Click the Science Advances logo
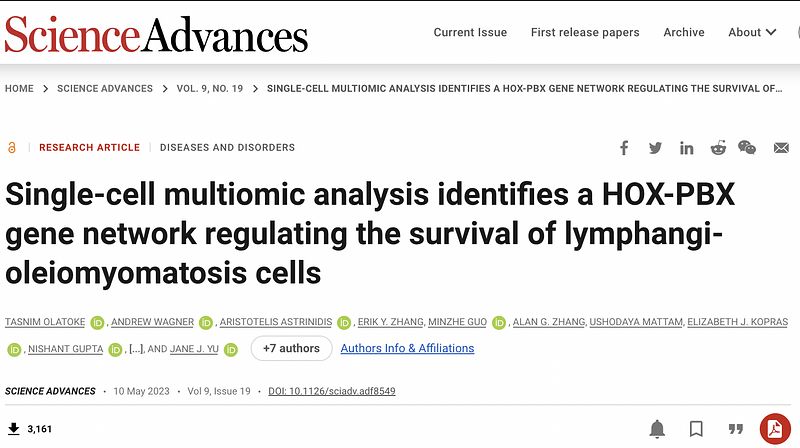 pyautogui.click(x=155, y=34)
